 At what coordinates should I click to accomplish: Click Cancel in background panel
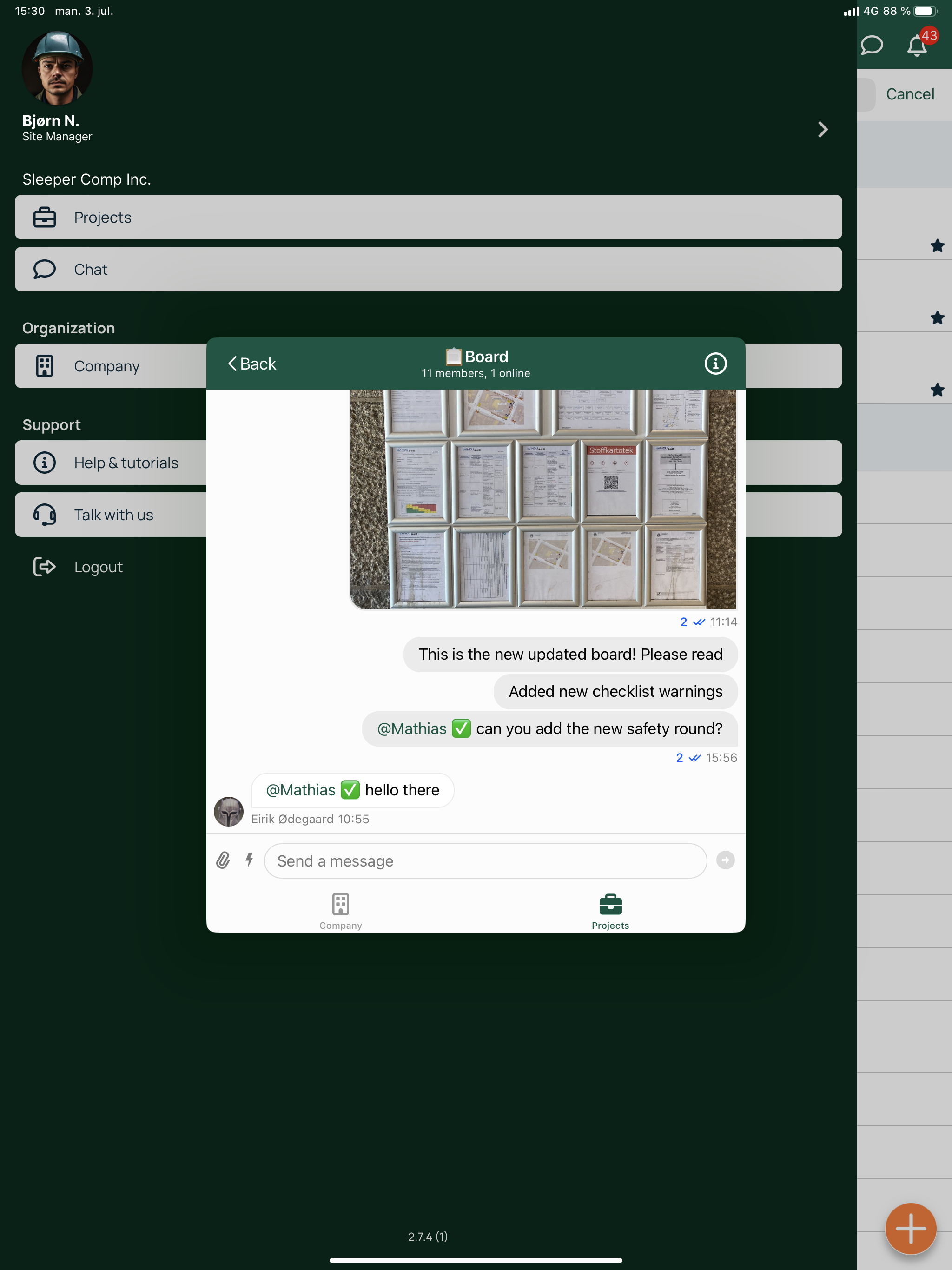[910, 94]
